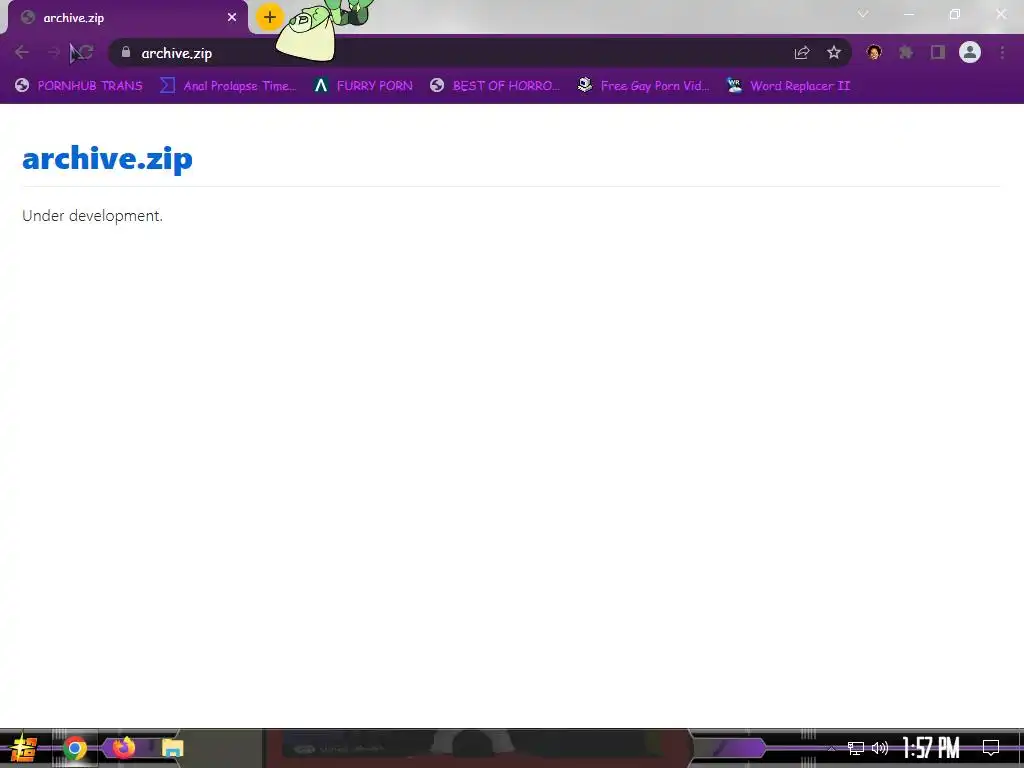Launch Firefox from the taskbar

123,747
